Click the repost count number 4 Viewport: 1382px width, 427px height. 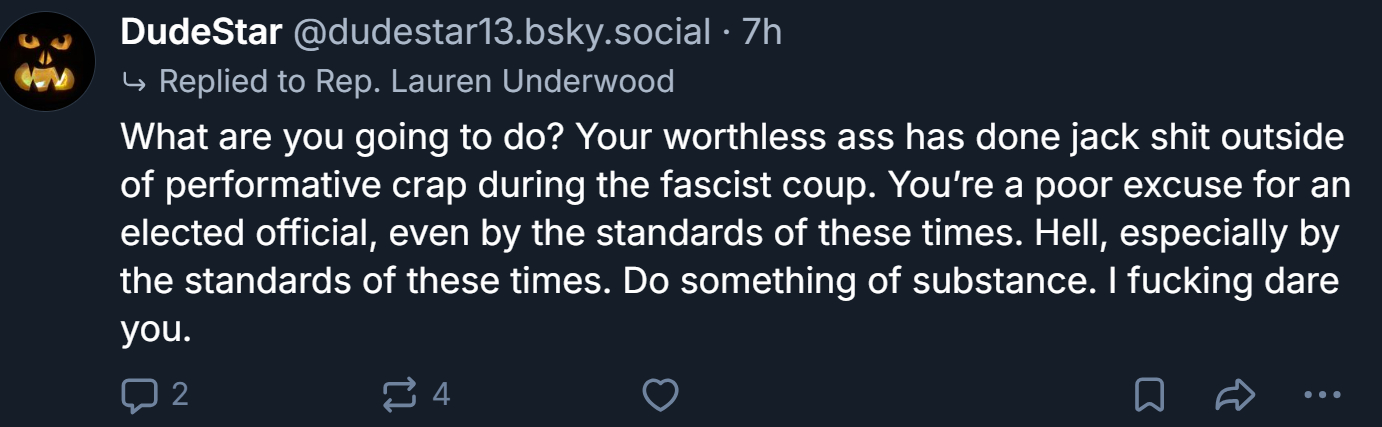pyautogui.click(x=441, y=395)
